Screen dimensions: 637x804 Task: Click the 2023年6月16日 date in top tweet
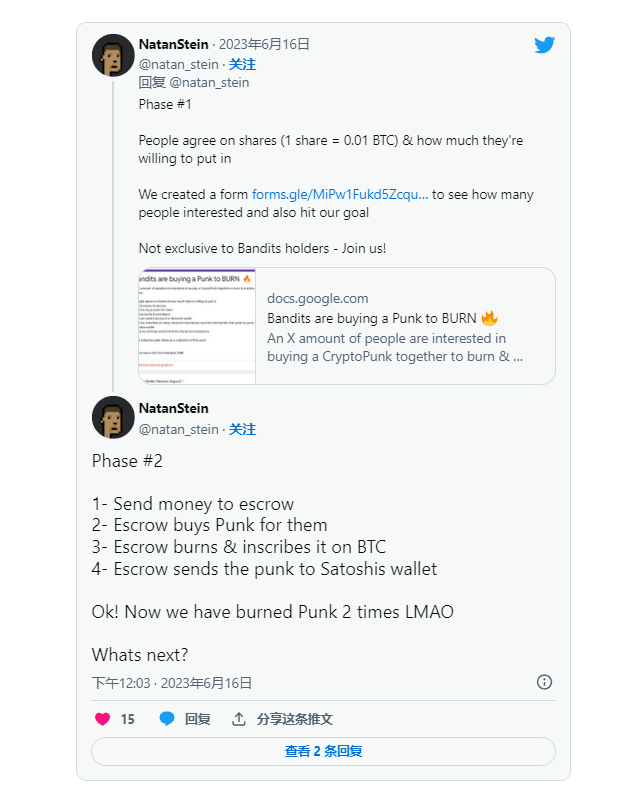click(265, 45)
